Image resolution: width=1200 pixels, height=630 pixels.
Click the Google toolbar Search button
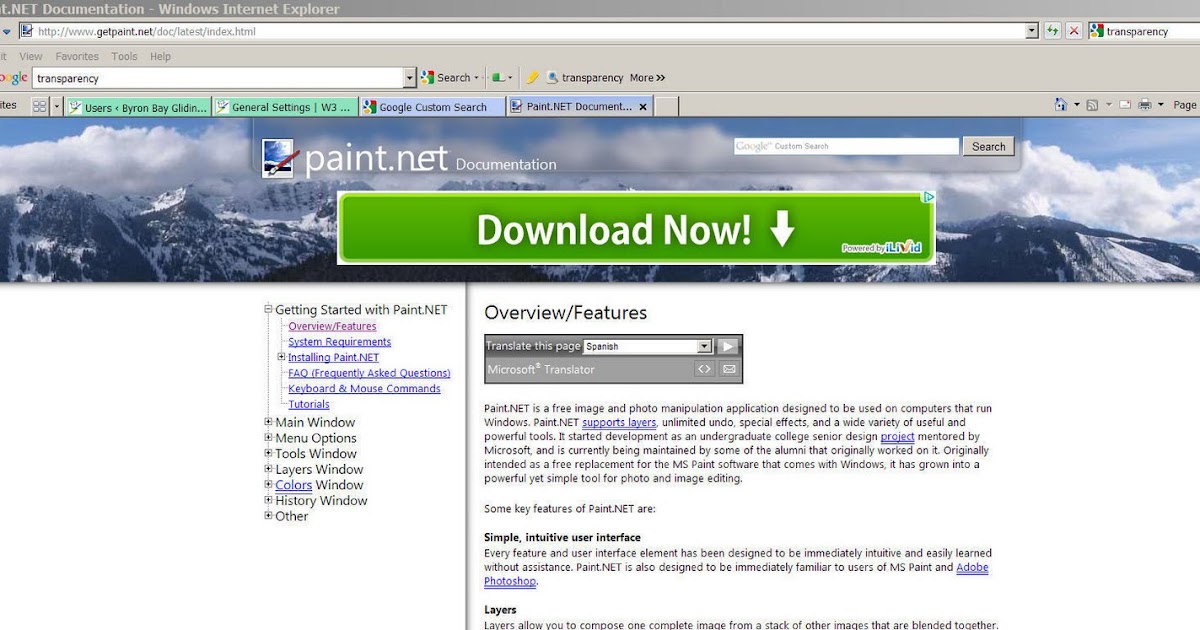point(446,78)
